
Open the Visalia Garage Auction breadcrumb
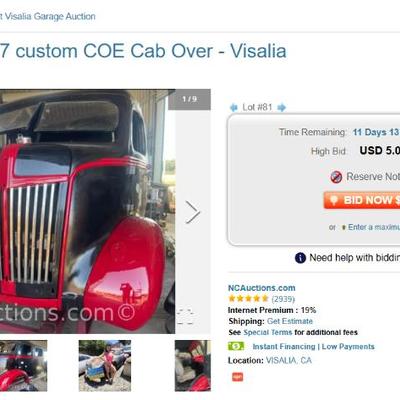[48, 16]
